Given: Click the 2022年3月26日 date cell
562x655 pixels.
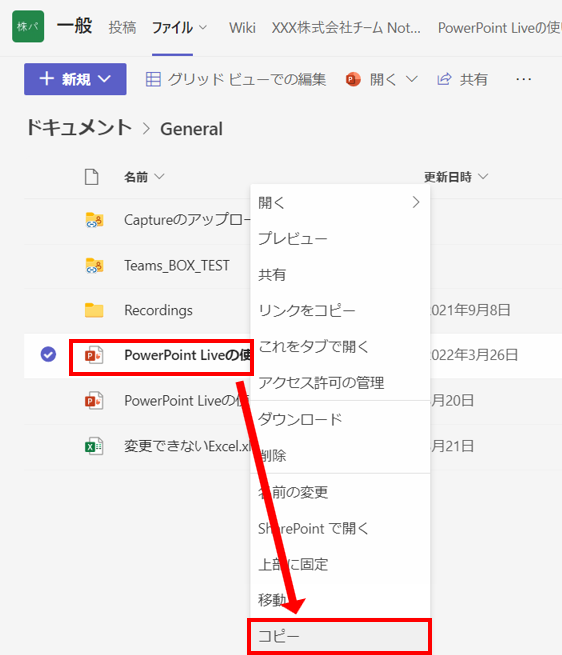Looking at the screenshot, I should point(474,355).
